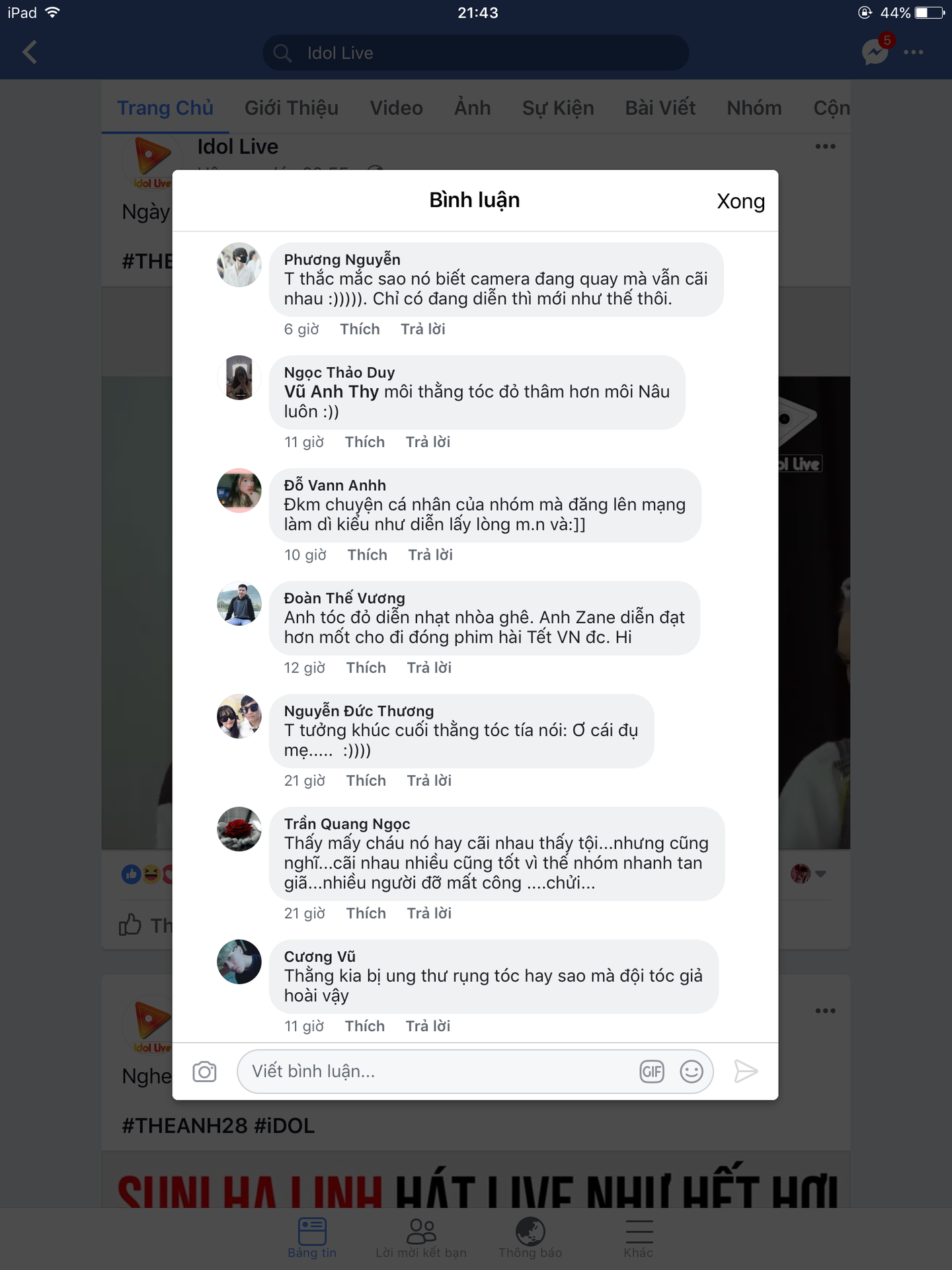The height and width of the screenshot is (1270, 952).
Task: Reply to Đỗ Vann Anhh's comment
Action: click(x=430, y=555)
